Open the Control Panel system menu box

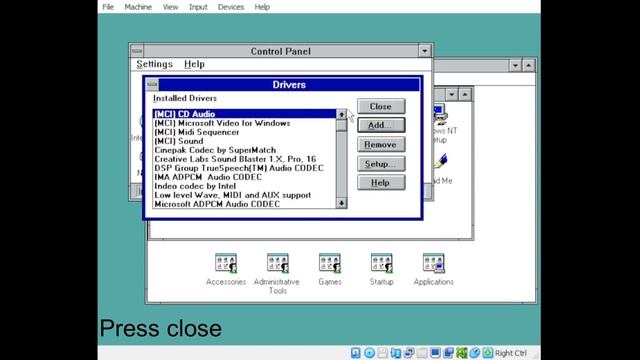137,51
